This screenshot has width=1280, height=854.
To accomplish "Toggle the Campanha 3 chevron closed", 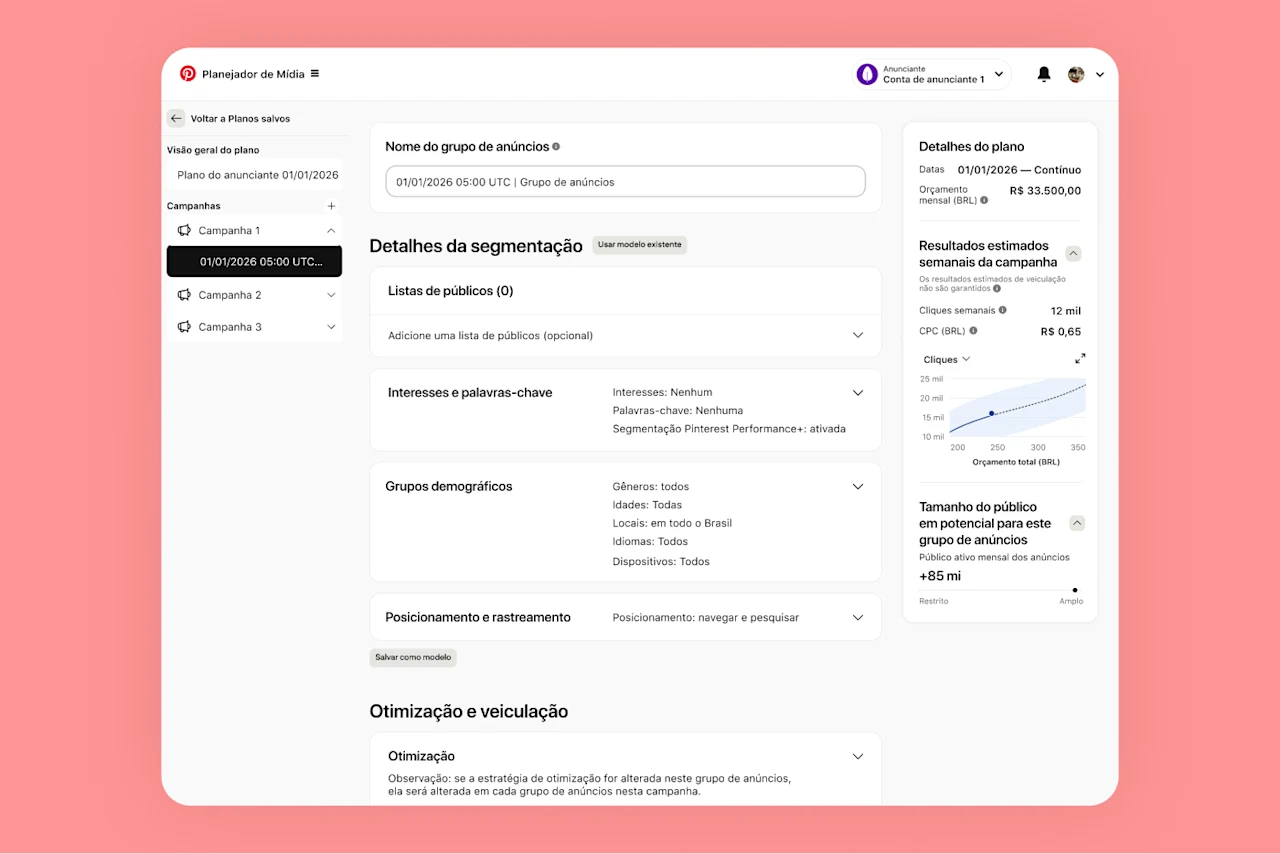I will click(x=331, y=326).
